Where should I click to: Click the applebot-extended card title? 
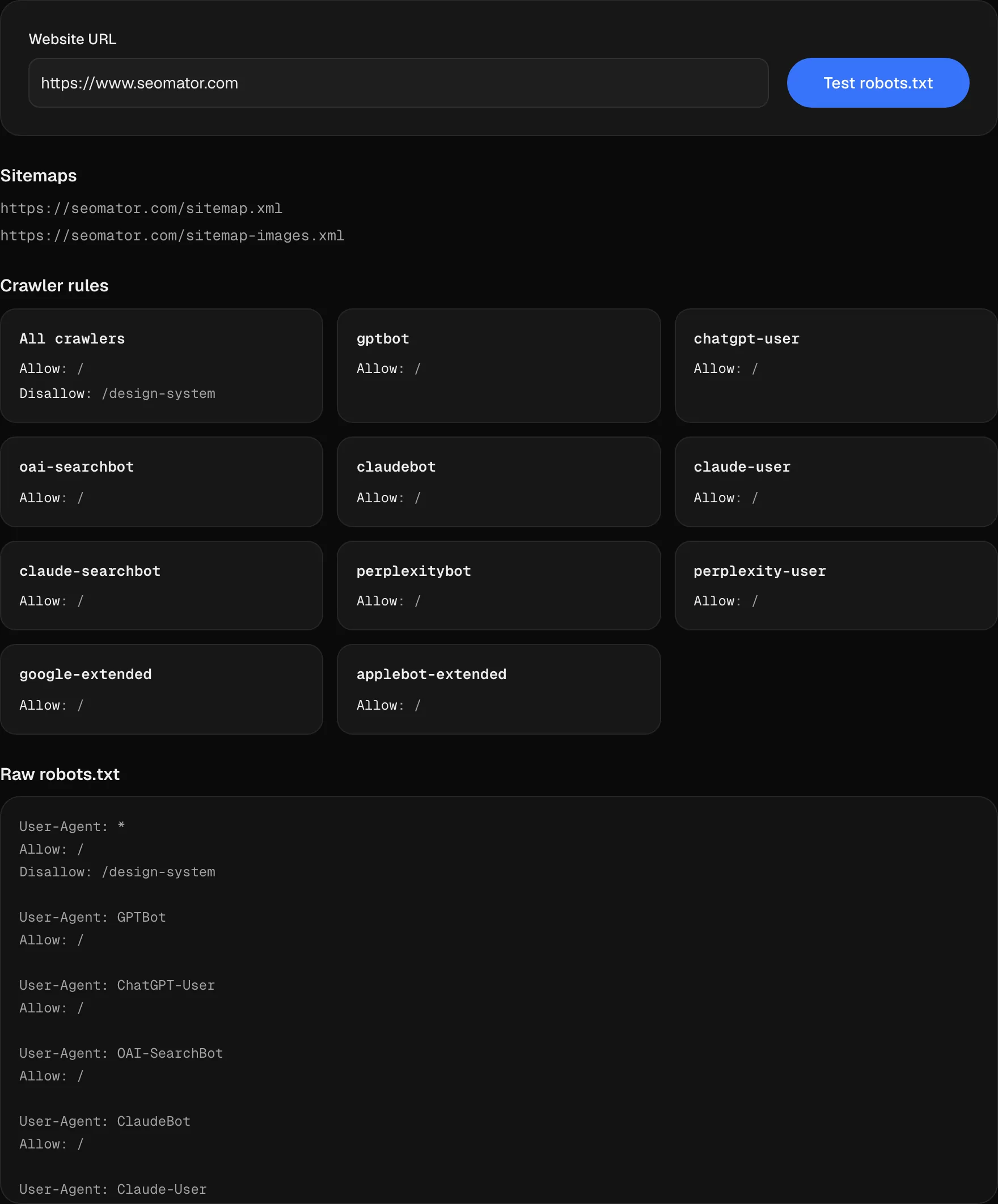tap(432, 674)
